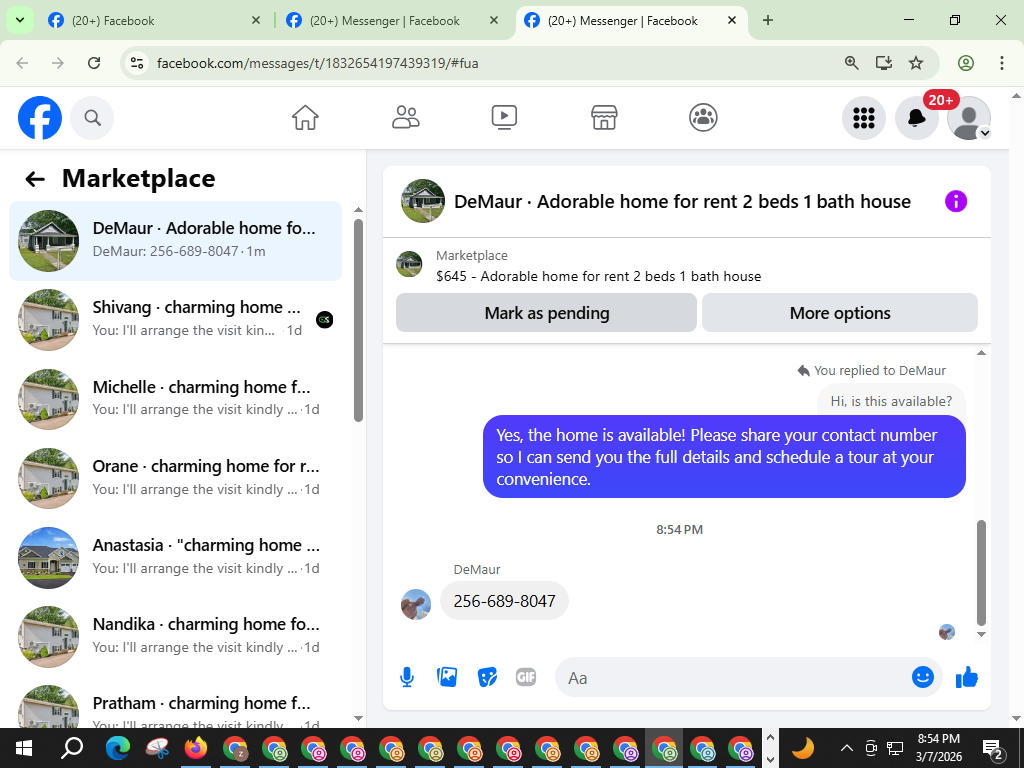Choose a GIF icon
This screenshot has width=1024, height=768.
[x=526, y=677]
